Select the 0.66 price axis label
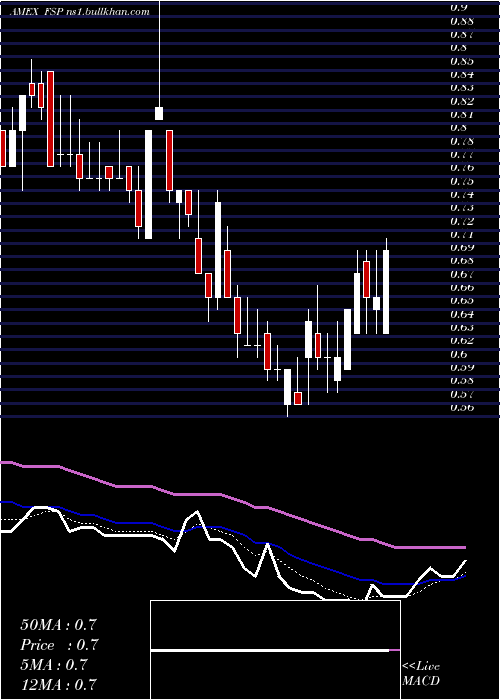Image resolution: width=500 pixels, height=700 pixels. click(462, 288)
